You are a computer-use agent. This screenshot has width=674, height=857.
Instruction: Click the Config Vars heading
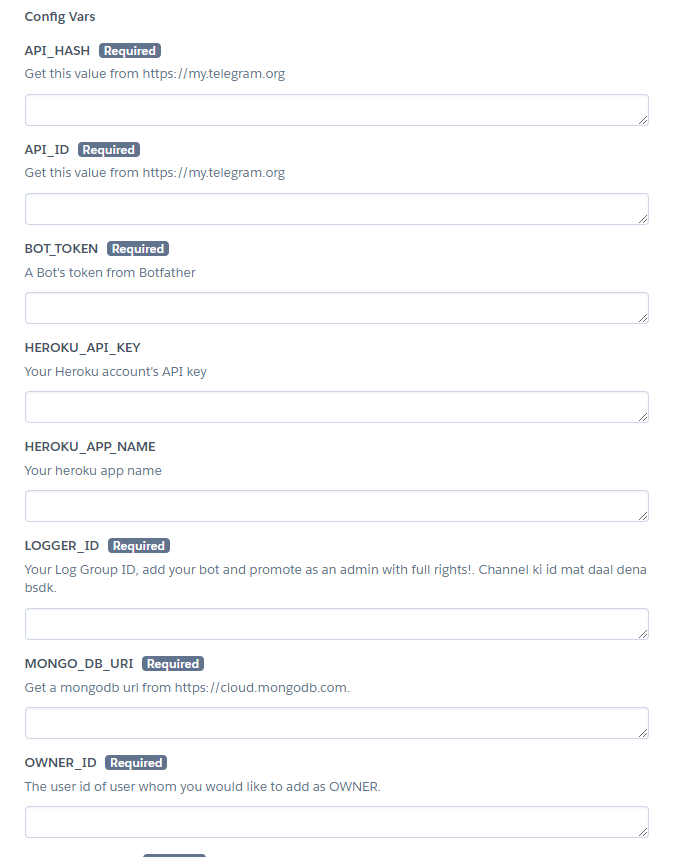pyautogui.click(x=60, y=17)
